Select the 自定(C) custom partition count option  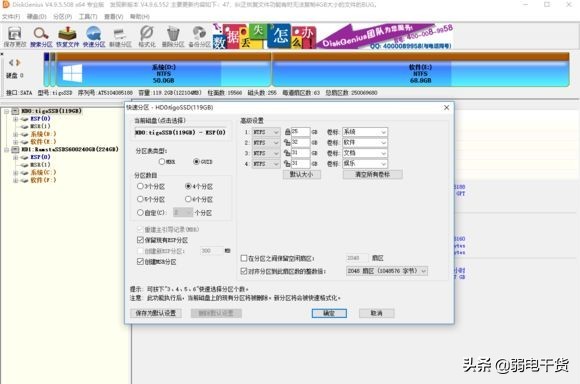tap(140, 213)
